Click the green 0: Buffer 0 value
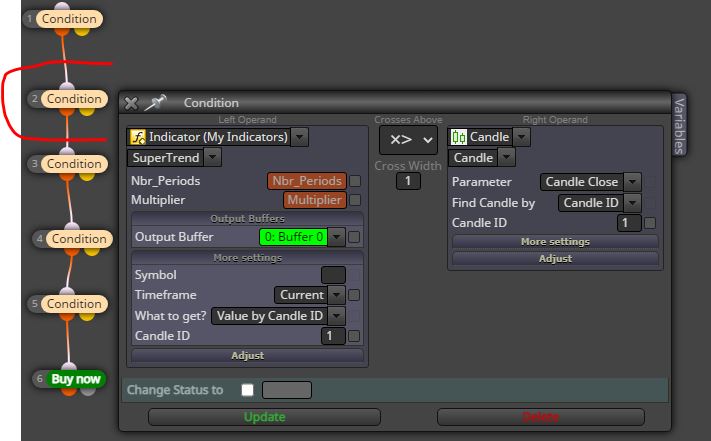This screenshot has width=711, height=441. (294, 237)
